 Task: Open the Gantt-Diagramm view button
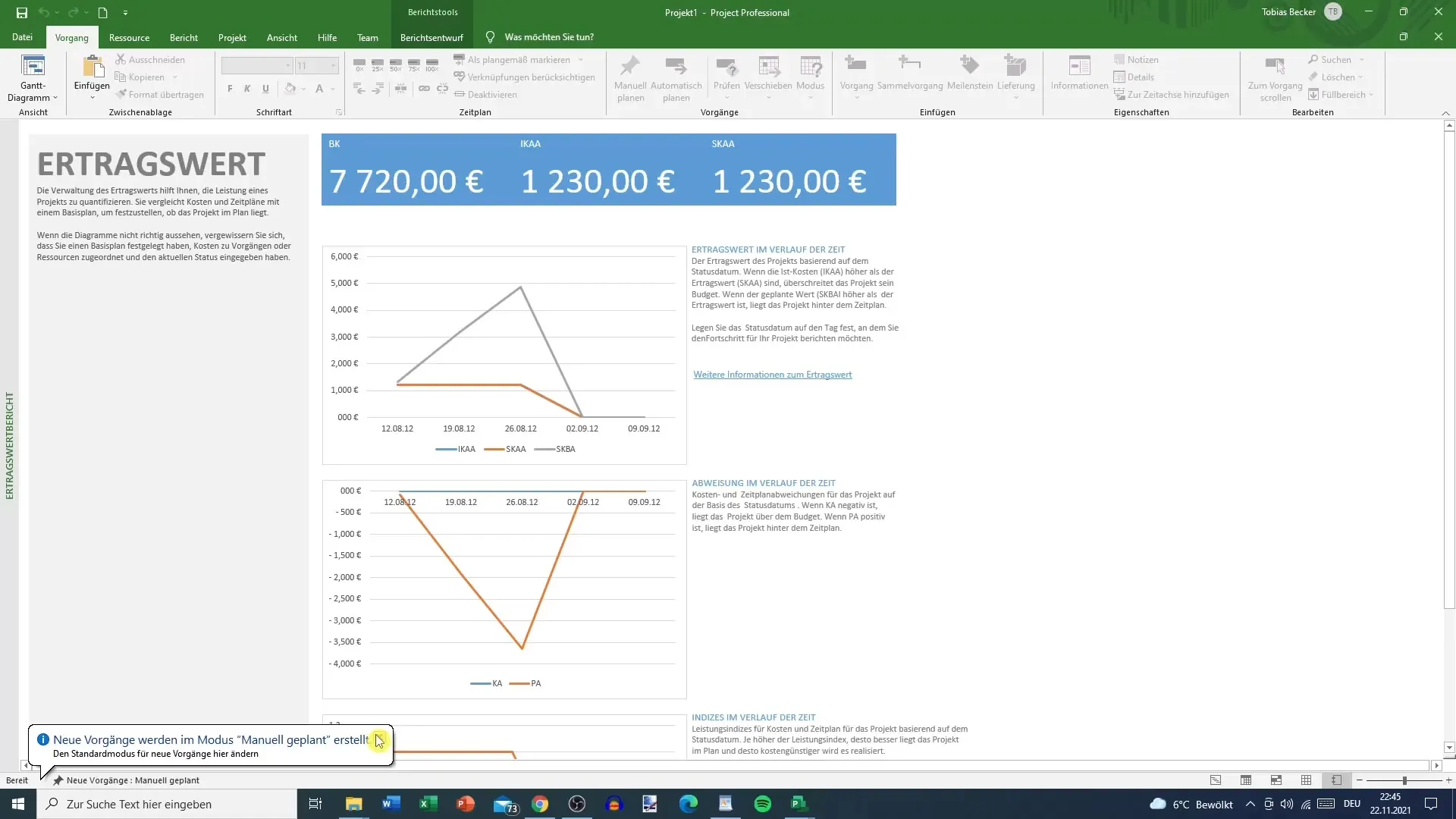[x=33, y=78]
